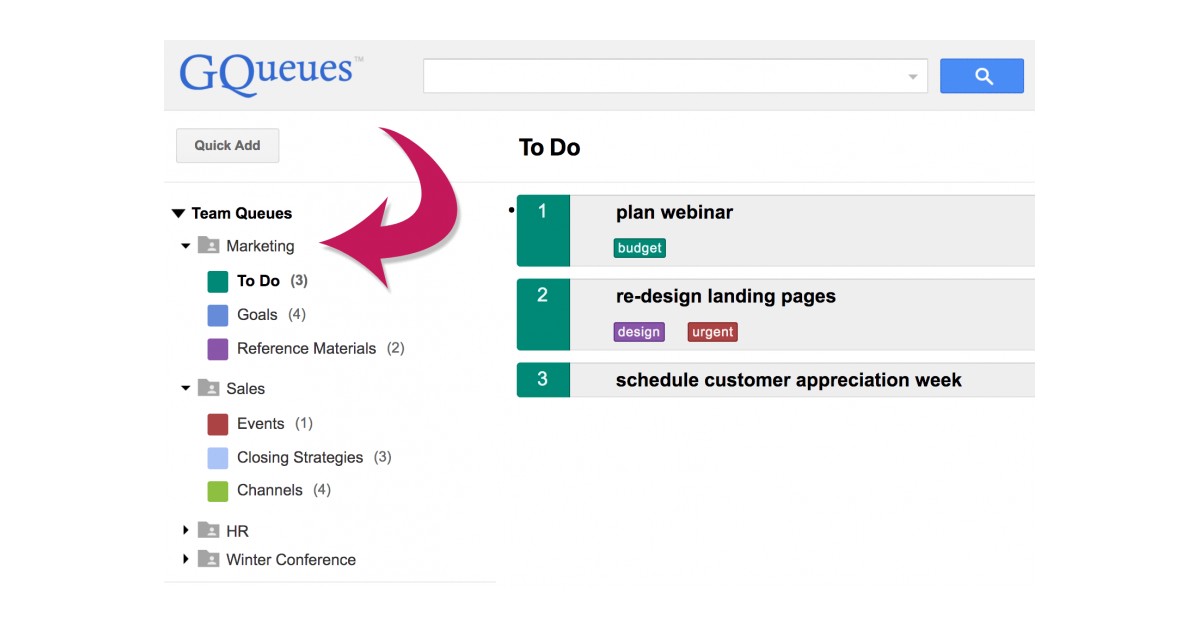Image resolution: width=1200 pixels, height=628 pixels.
Task: Open the search suggestions dropdown arrow
Action: coord(911,75)
